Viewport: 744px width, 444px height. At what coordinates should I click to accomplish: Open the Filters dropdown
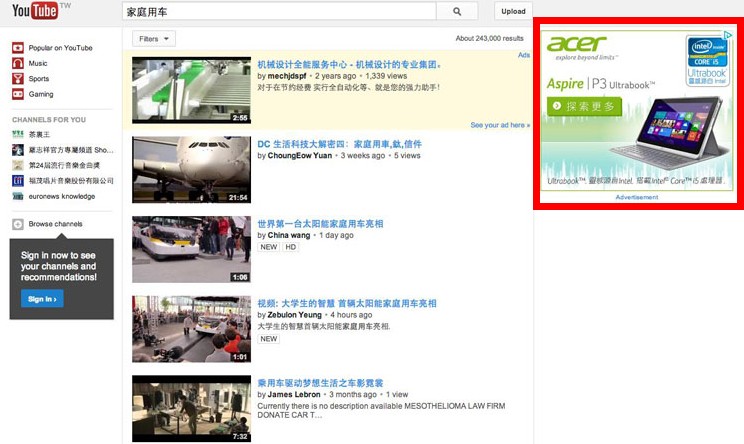tap(154, 39)
